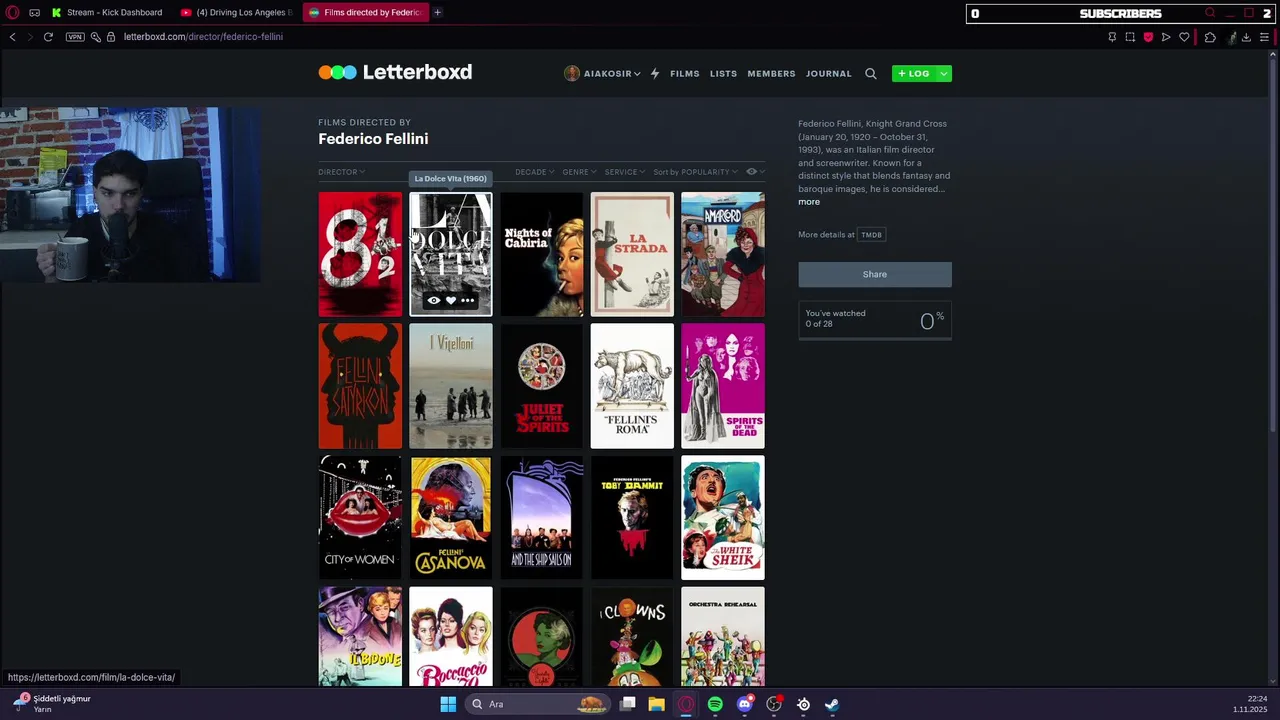Click the 'more' link in Fellini bio
Viewport: 1280px width, 720px height.
tap(808, 202)
